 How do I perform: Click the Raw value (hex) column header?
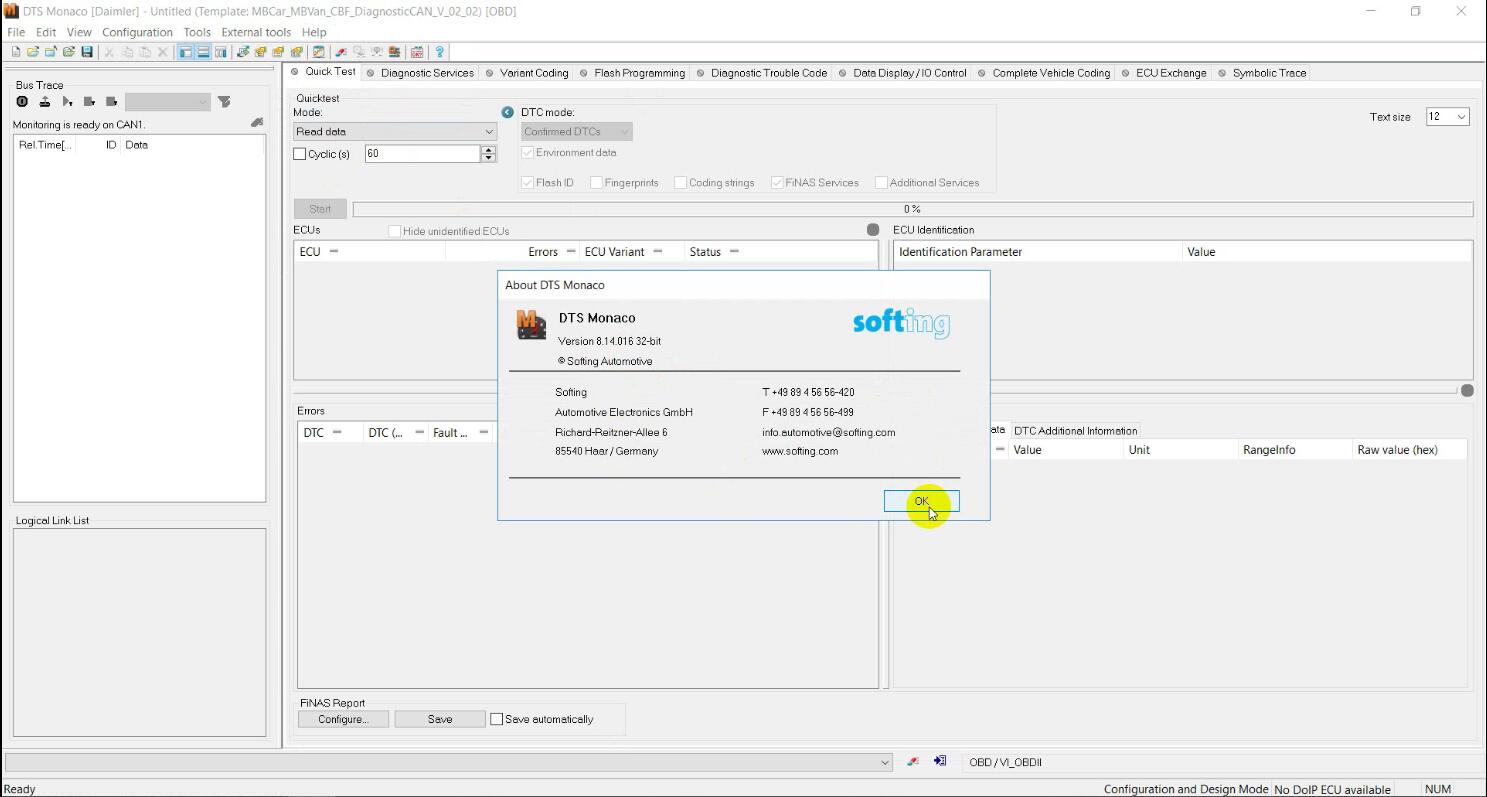[x=1408, y=450]
